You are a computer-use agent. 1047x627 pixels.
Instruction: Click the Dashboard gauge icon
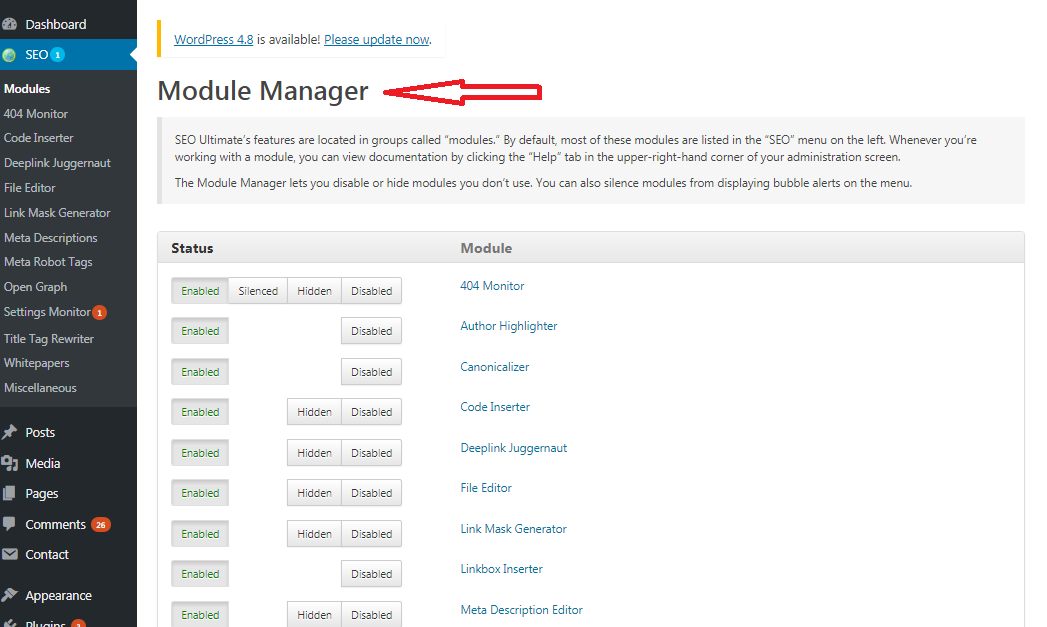9,25
